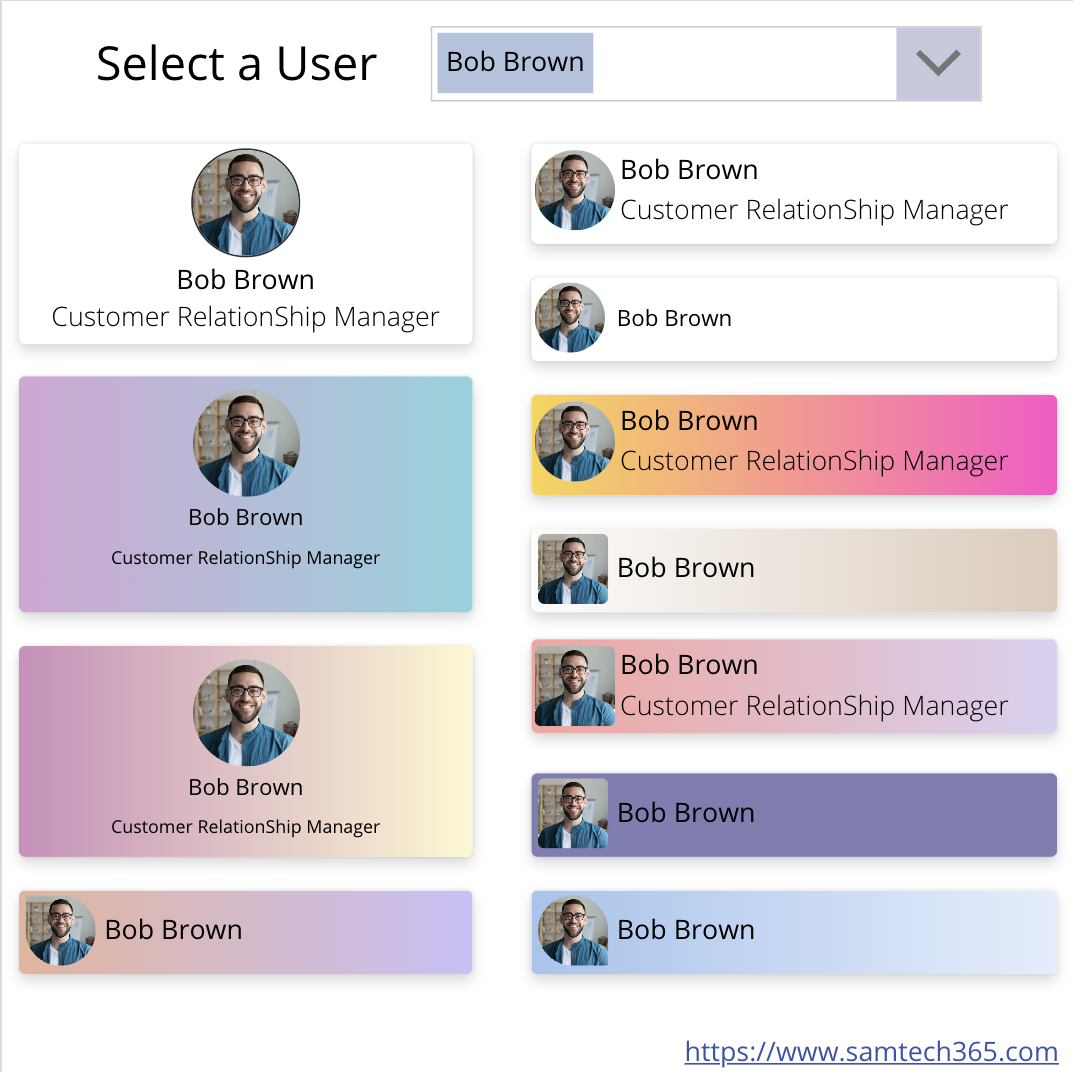Click the bottom-left lavender Bob Brown card
Image resolution: width=1073 pixels, height=1072 pixels.
245,931
